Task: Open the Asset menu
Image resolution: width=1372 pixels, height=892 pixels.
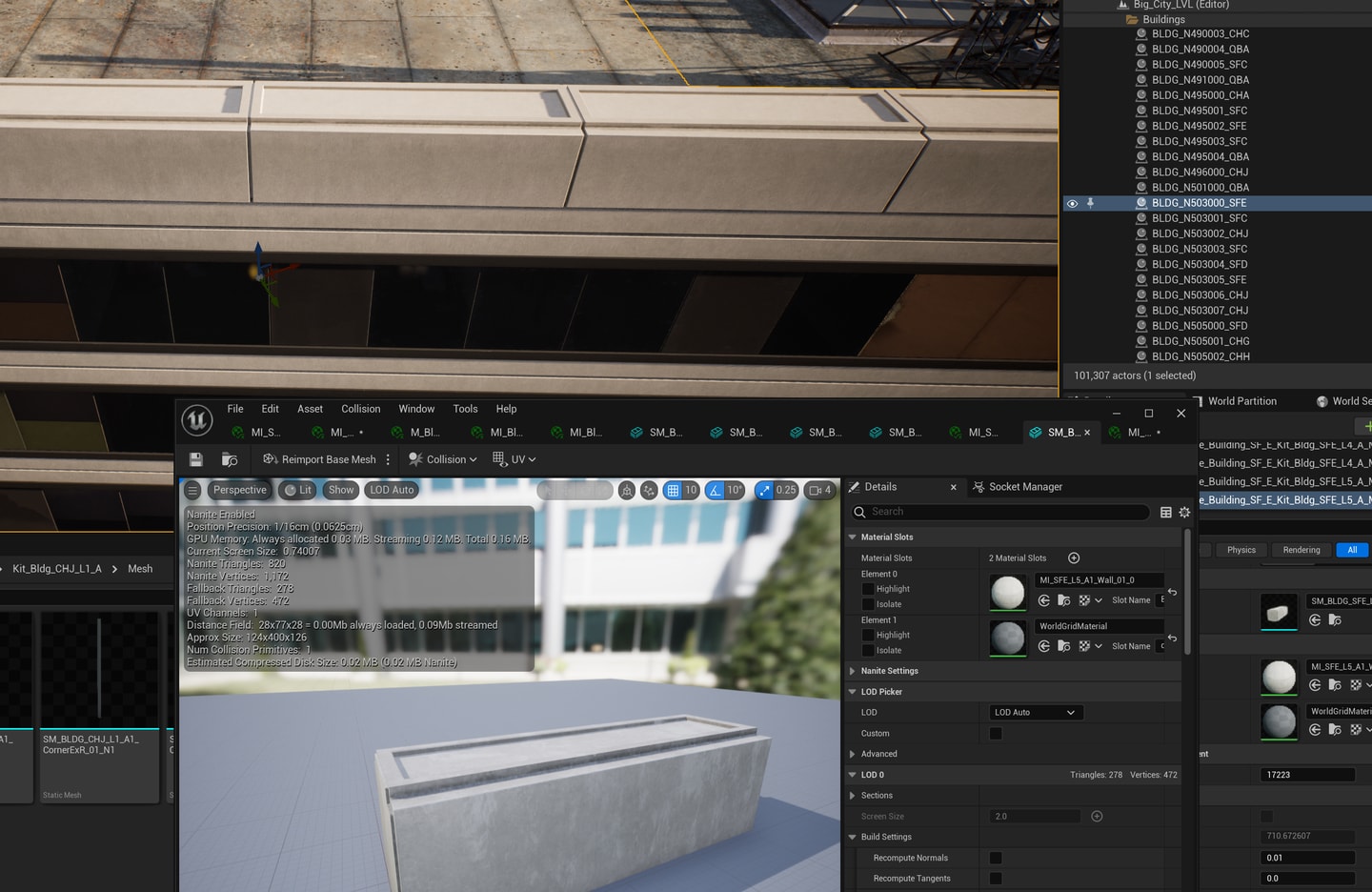Action: point(310,409)
